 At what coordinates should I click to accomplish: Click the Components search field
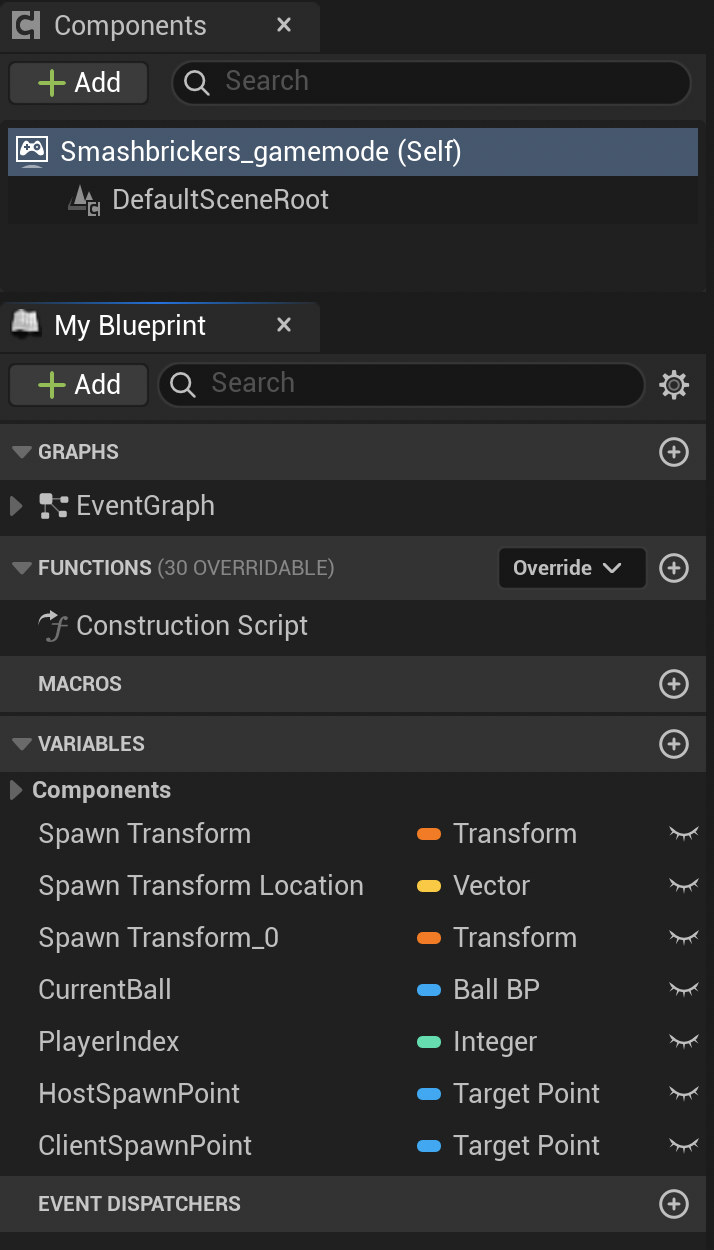432,83
